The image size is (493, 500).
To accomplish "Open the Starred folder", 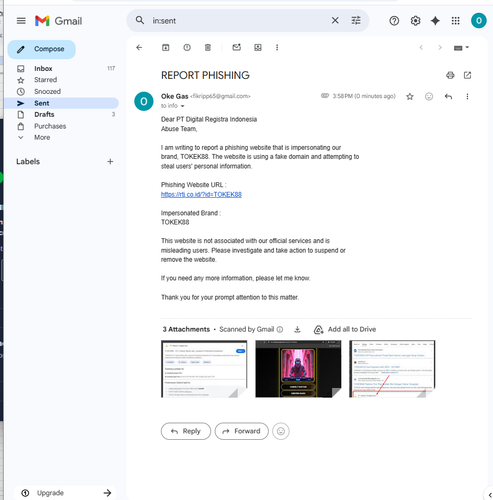I will click(x=62, y=80).
